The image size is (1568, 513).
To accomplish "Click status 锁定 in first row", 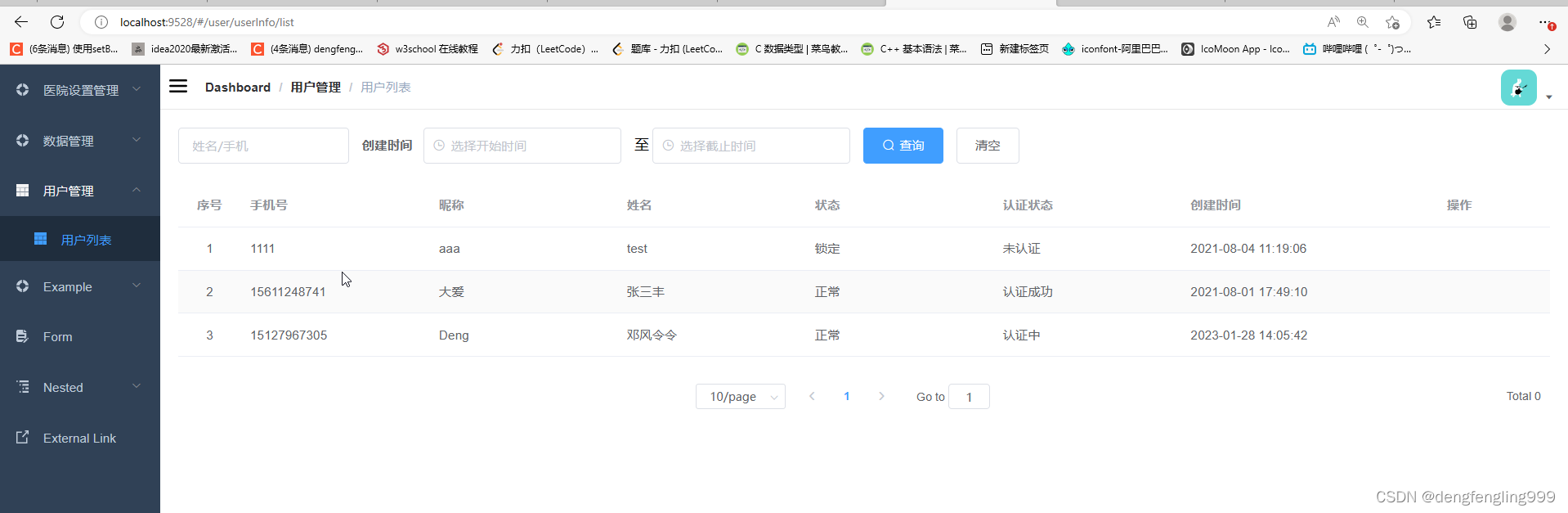I will [827, 248].
